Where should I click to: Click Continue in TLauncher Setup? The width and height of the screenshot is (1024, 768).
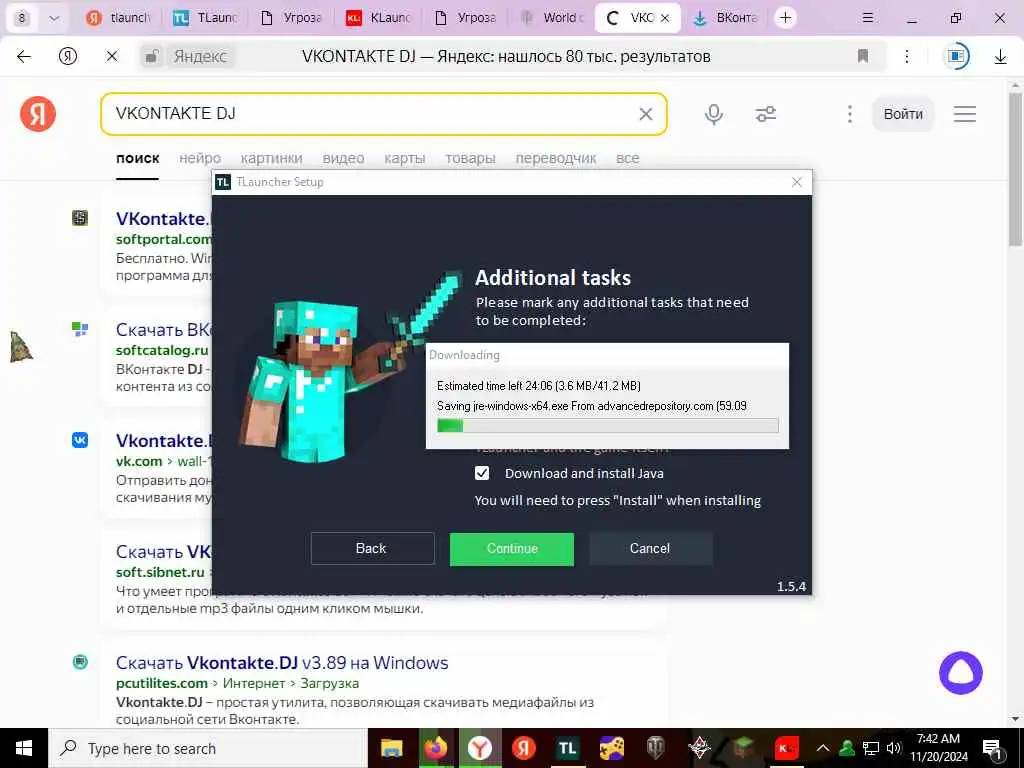(512, 549)
